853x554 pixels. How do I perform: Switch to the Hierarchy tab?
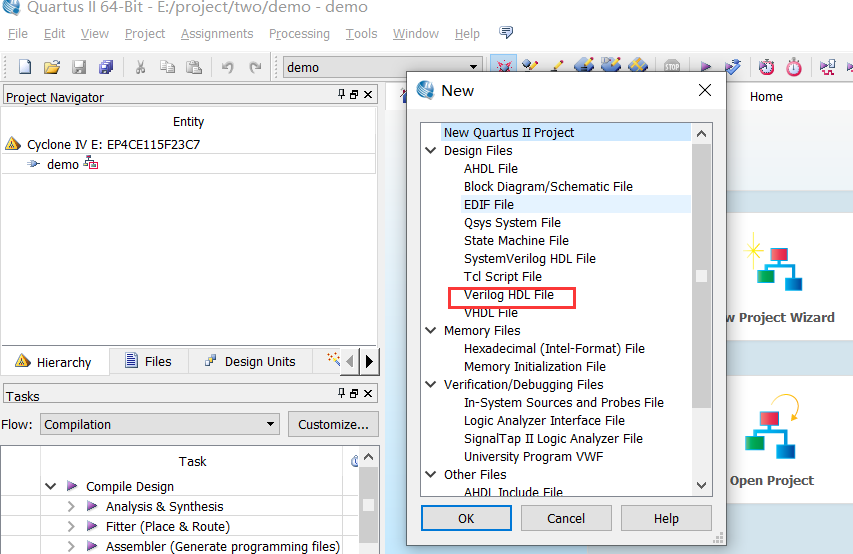pos(54,362)
